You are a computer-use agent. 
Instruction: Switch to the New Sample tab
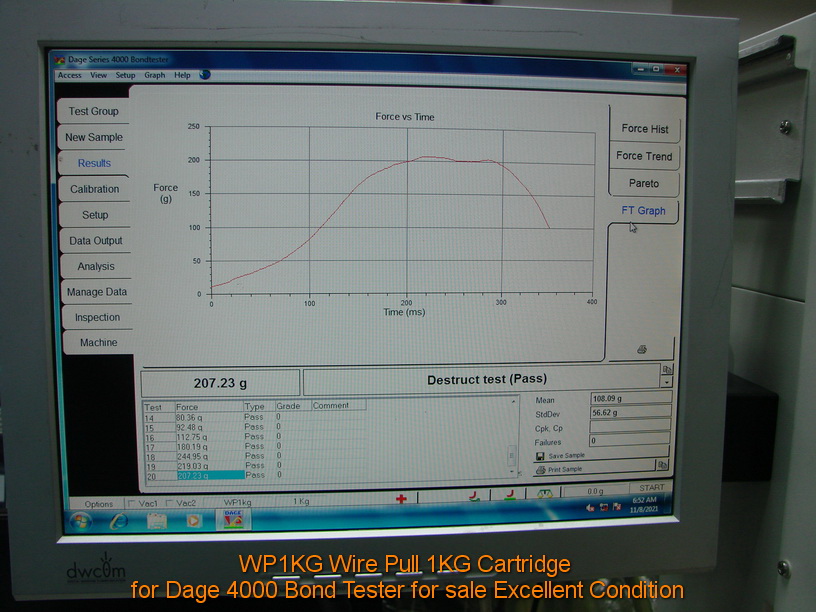click(94, 137)
